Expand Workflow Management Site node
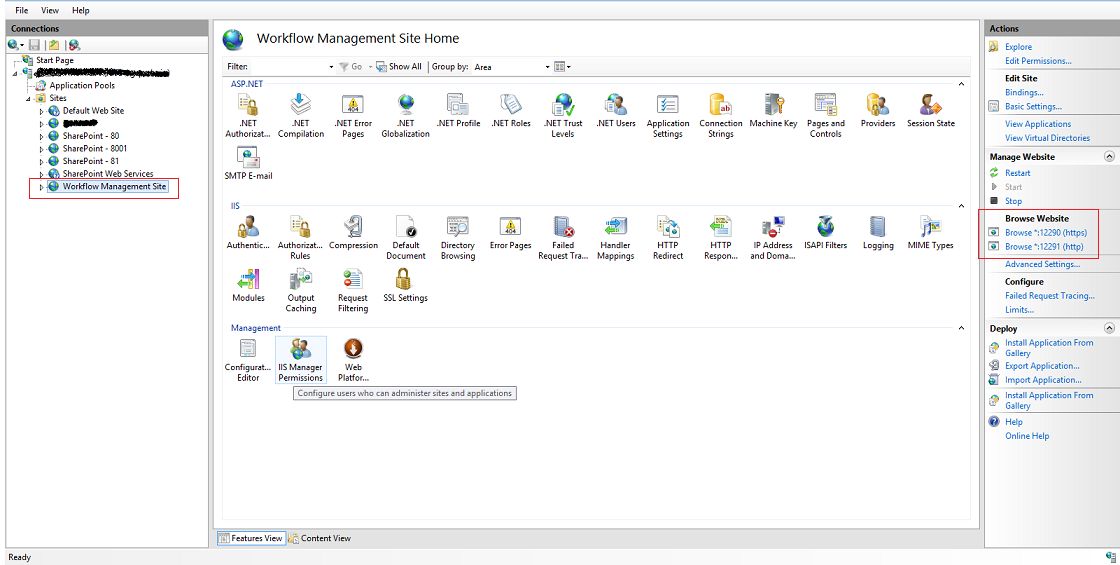 [x=41, y=187]
